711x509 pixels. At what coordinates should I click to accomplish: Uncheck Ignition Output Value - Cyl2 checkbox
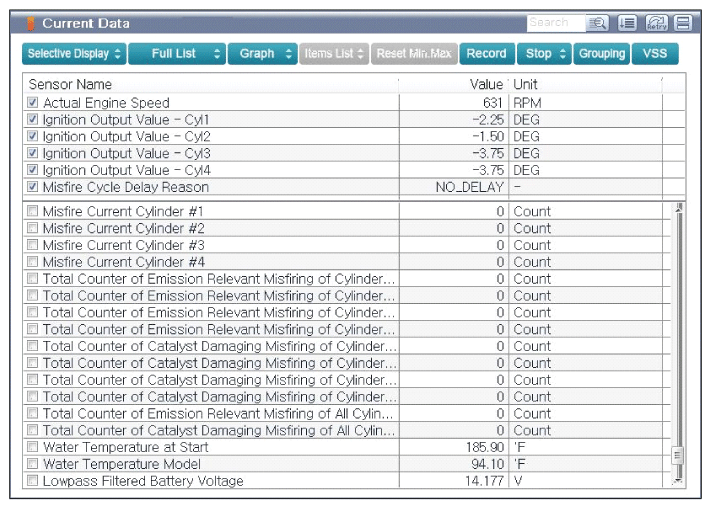(x=32, y=136)
